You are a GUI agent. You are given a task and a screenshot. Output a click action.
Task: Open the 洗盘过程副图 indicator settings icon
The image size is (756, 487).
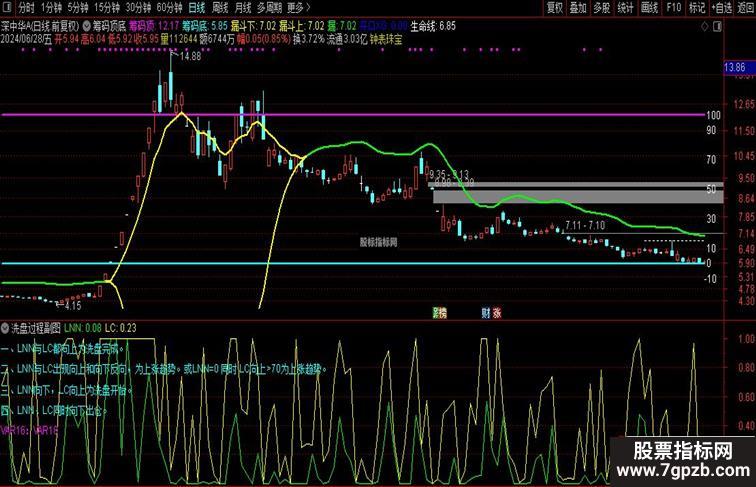(x=5, y=328)
